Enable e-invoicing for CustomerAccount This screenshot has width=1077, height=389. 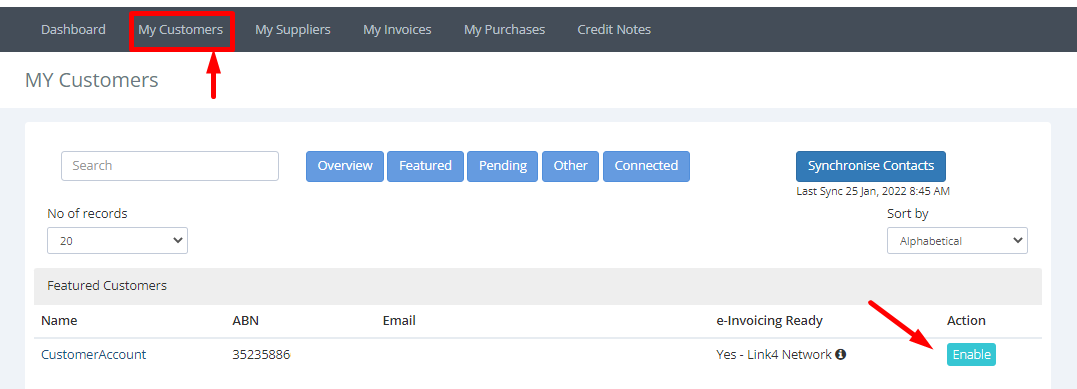click(971, 355)
